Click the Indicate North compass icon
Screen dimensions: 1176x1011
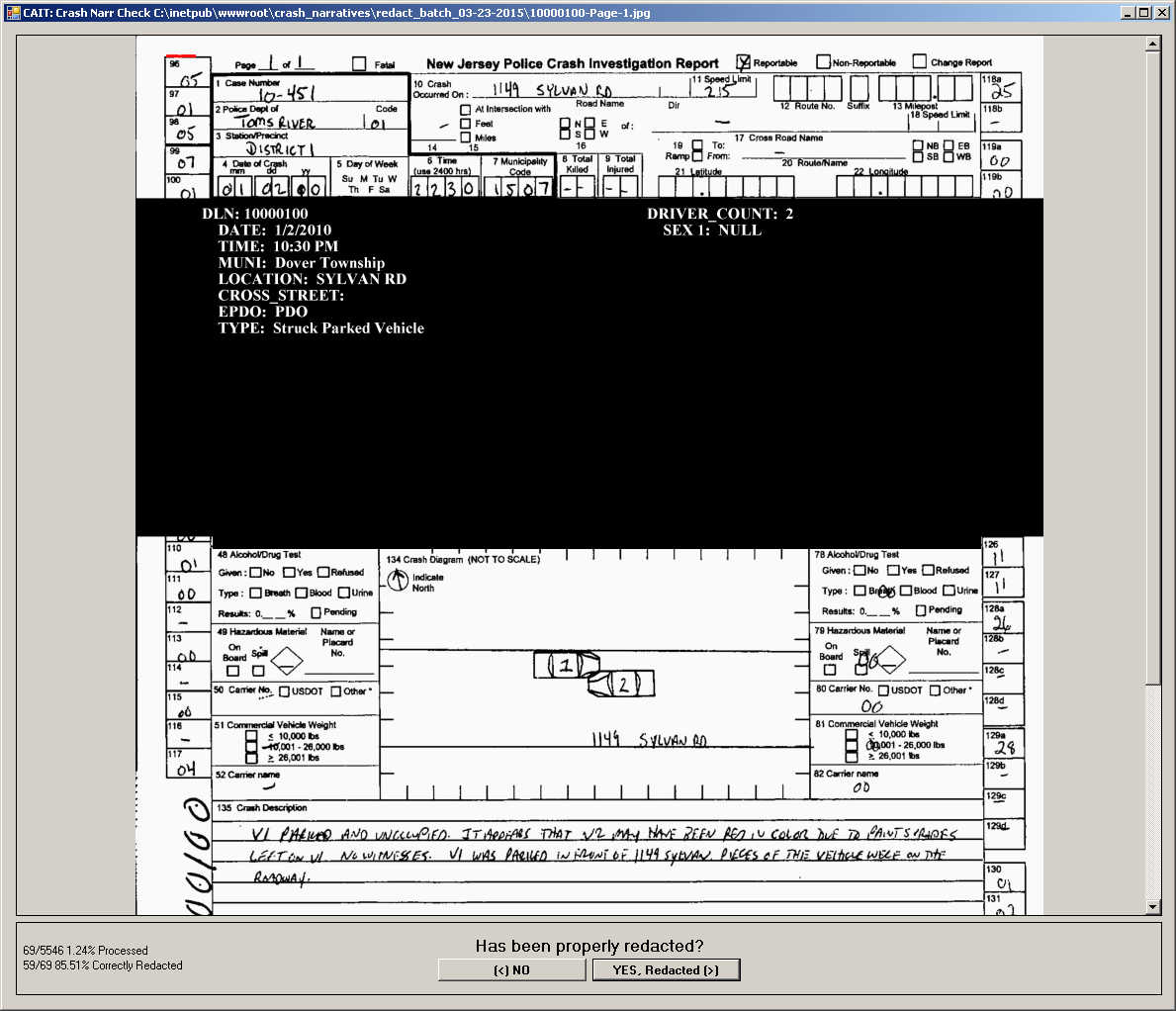coord(398,579)
